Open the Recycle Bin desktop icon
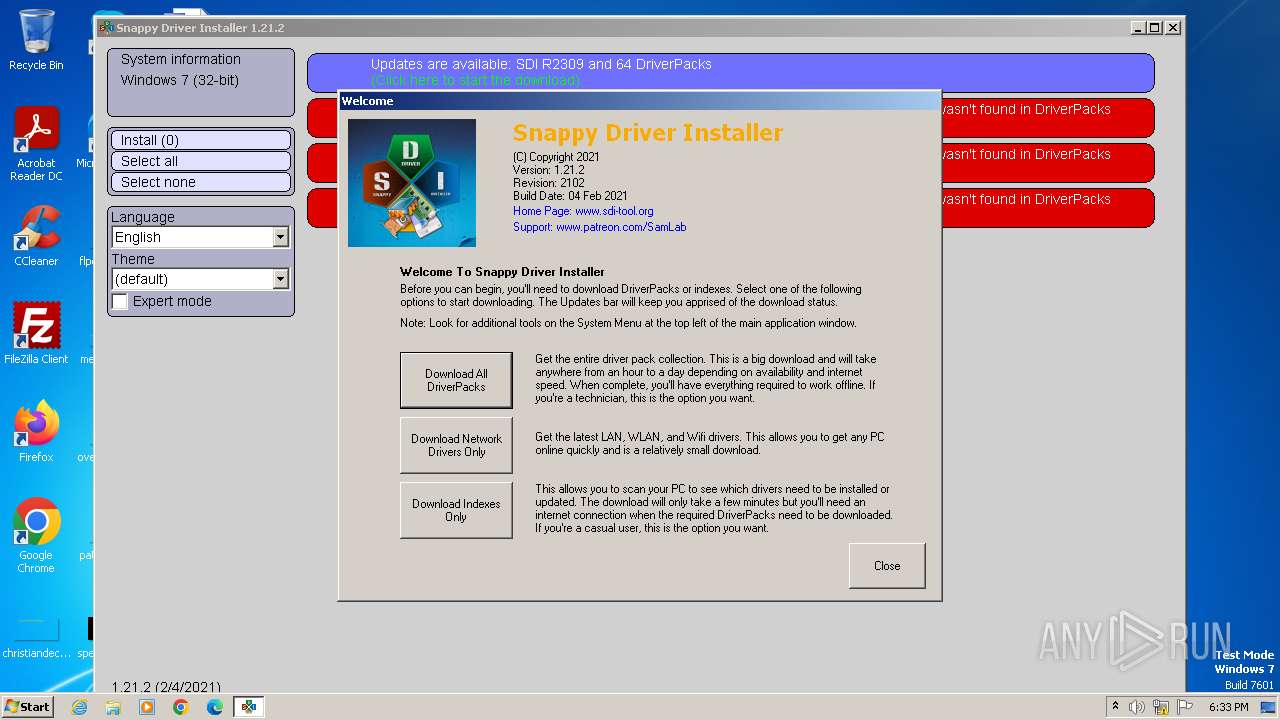The width and height of the screenshot is (1280, 720). pos(36,40)
